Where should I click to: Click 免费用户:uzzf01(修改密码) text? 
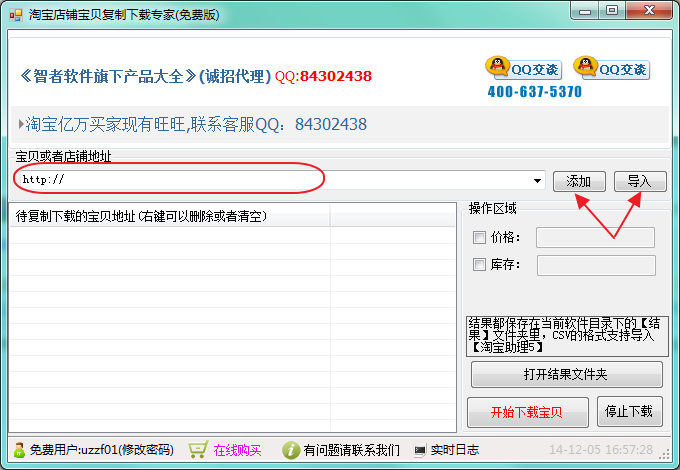[x=101, y=450]
